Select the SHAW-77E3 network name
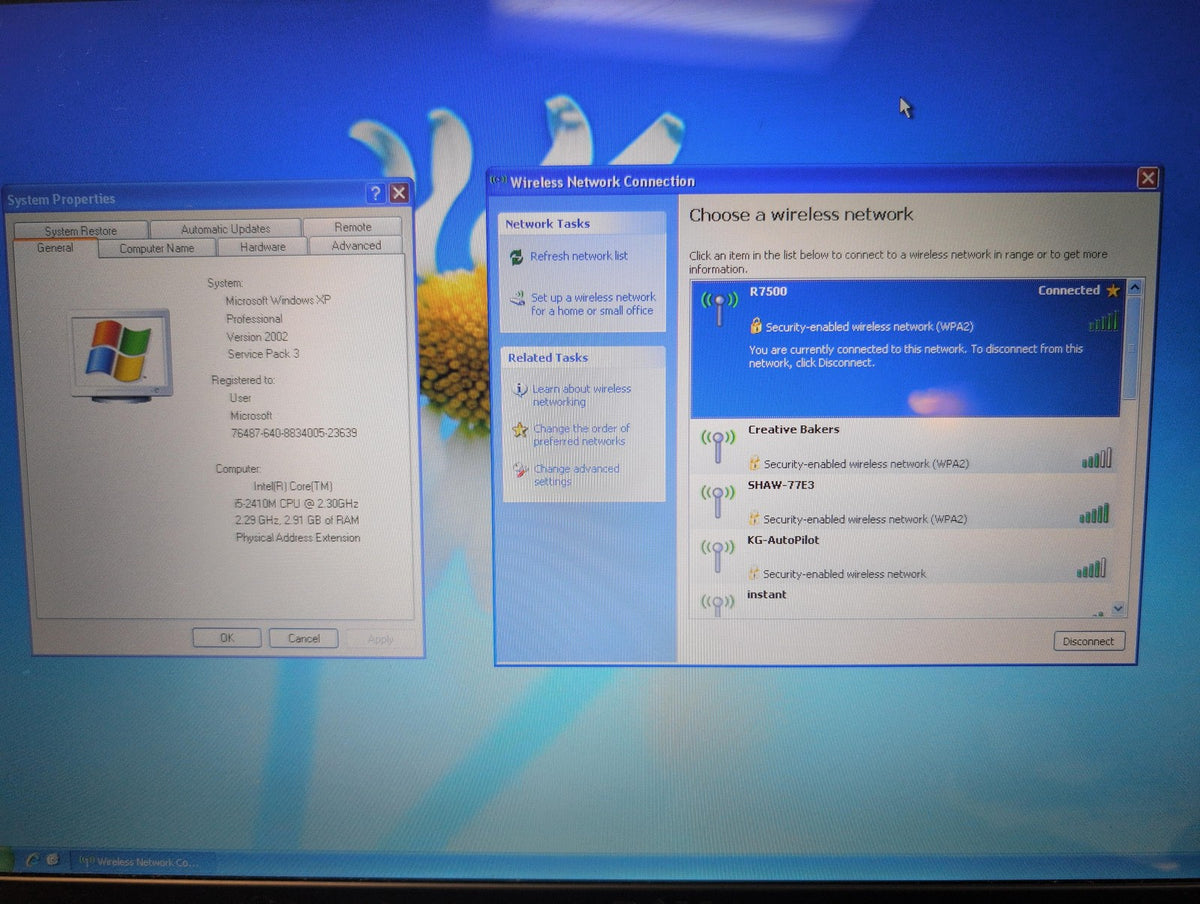The width and height of the screenshot is (1200, 904). (783, 485)
